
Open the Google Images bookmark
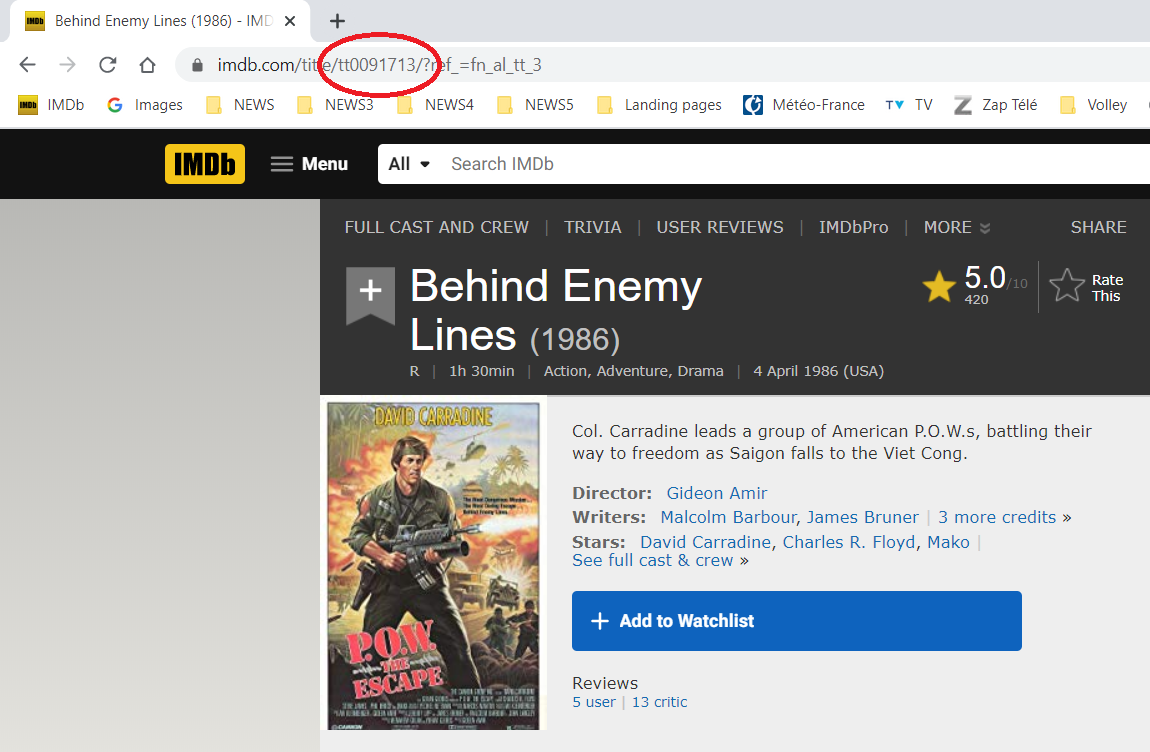click(144, 105)
